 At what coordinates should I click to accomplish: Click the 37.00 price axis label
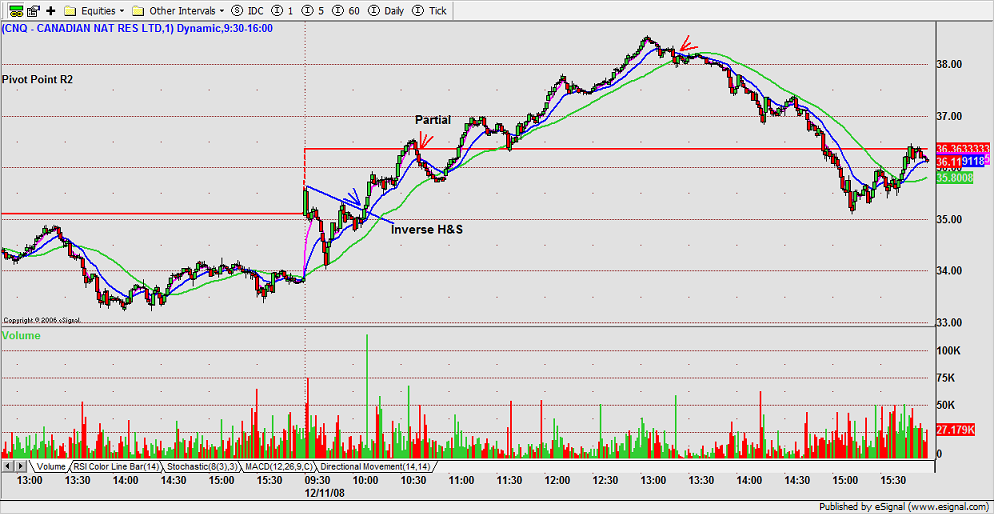coord(950,116)
